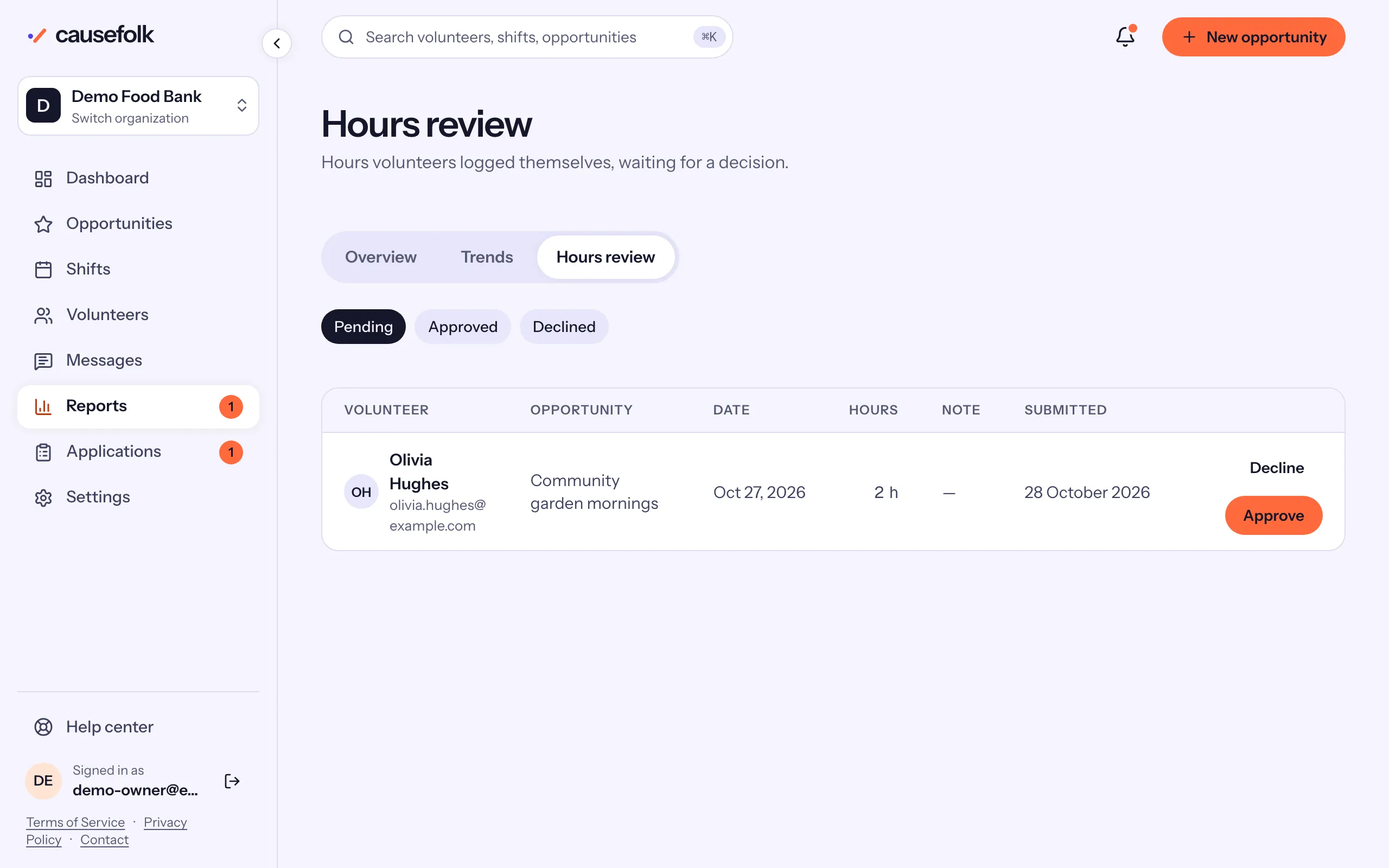Click the Shifts calendar icon
Screen dimensions: 1389x868
(43, 269)
